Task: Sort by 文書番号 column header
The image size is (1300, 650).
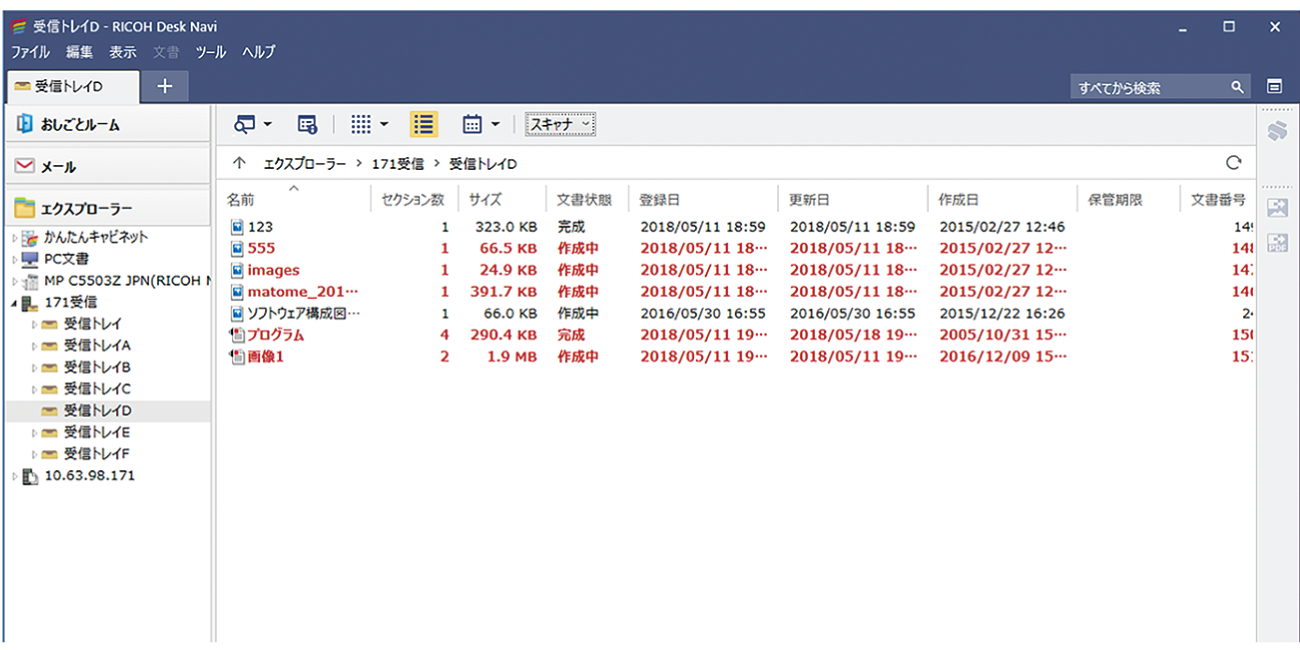Action: click(1218, 199)
